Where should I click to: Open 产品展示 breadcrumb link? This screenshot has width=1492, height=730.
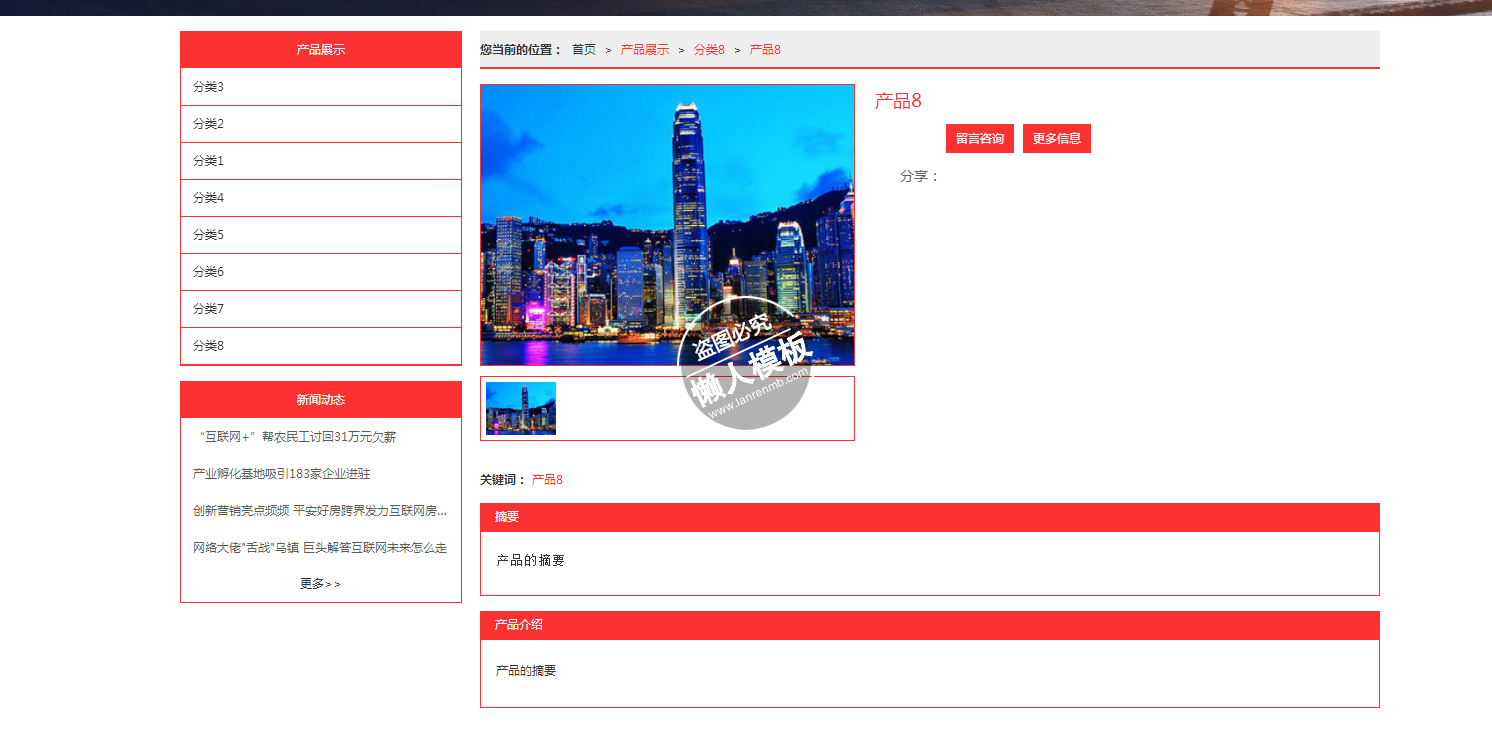click(x=645, y=50)
